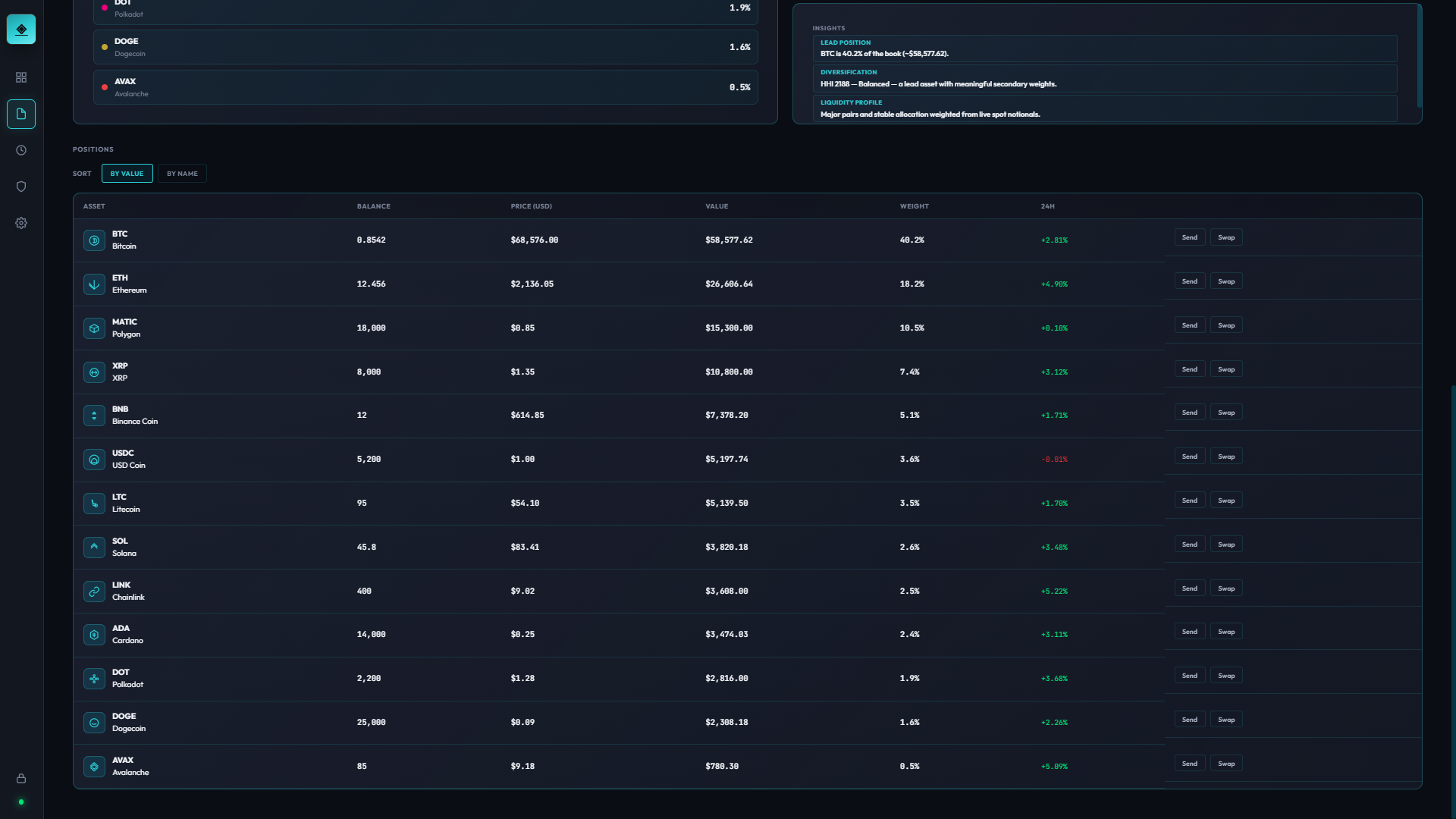Viewport: 1456px width, 819px height.
Task: Open the security shield icon
Action: click(21, 187)
